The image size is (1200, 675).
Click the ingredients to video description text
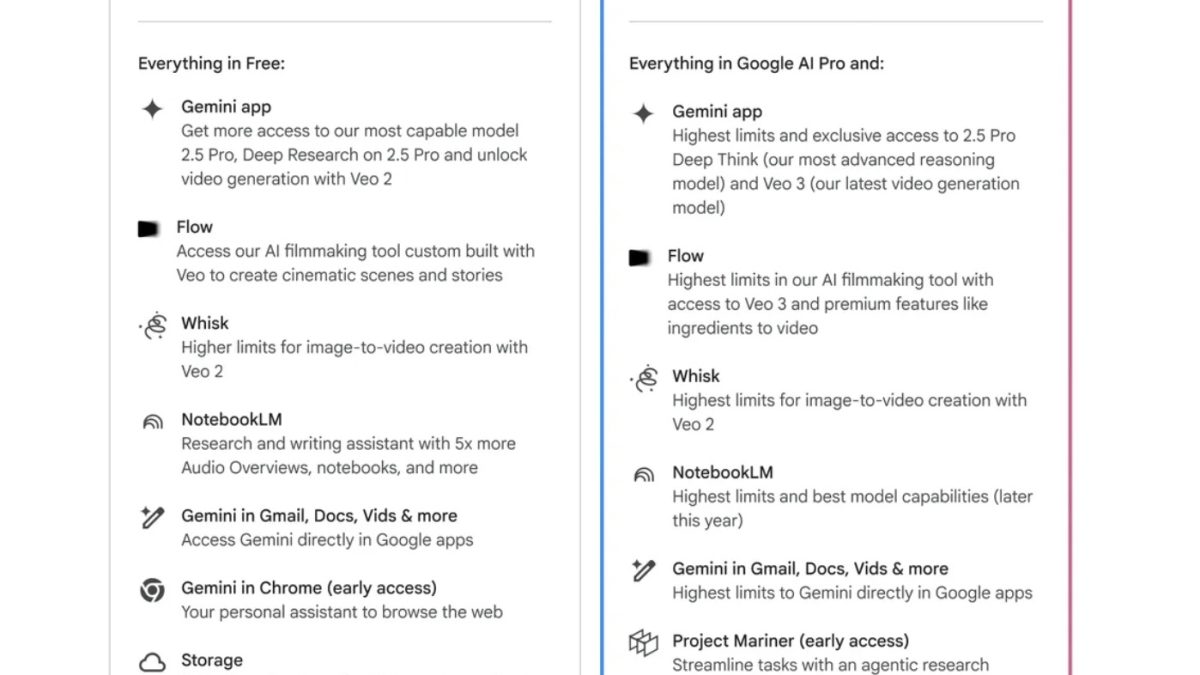(x=742, y=328)
